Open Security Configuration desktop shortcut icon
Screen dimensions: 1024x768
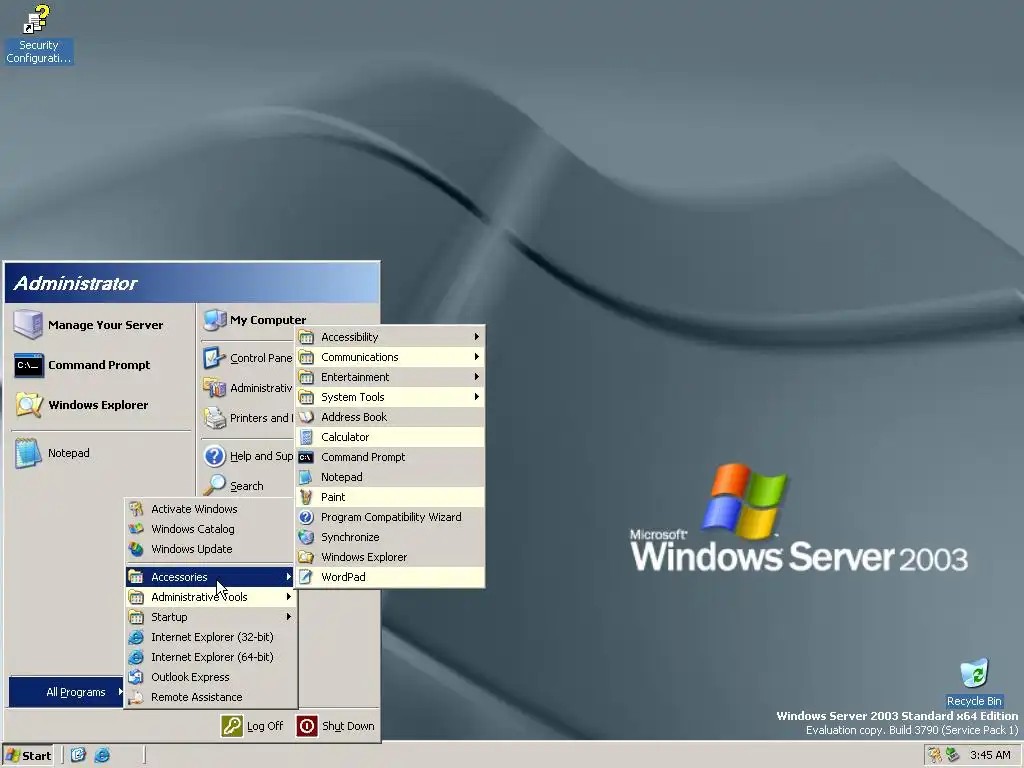(x=38, y=34)
